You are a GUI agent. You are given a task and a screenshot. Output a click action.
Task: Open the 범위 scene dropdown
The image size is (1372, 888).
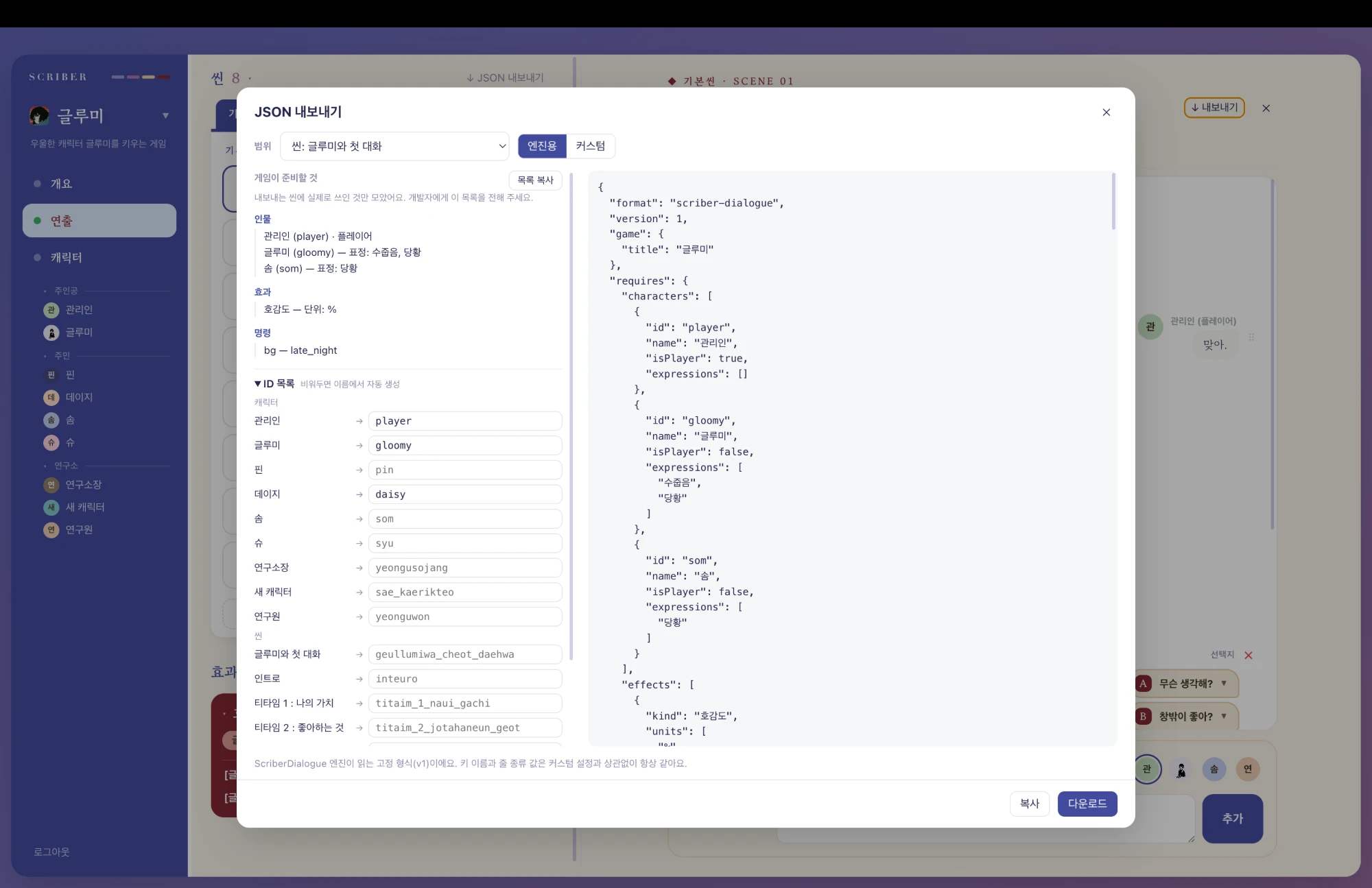click(395, 146)
